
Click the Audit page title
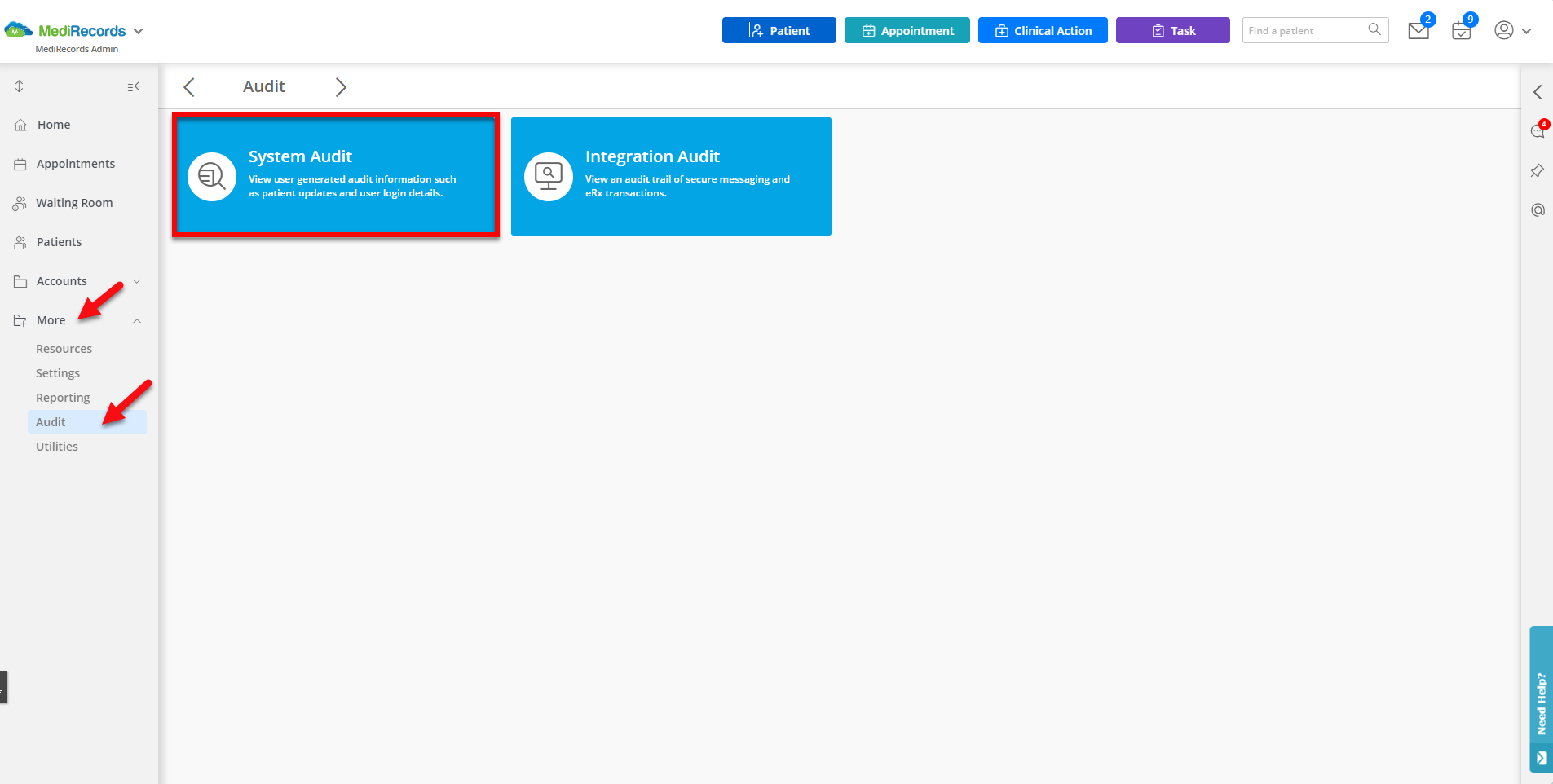point(264,86)
